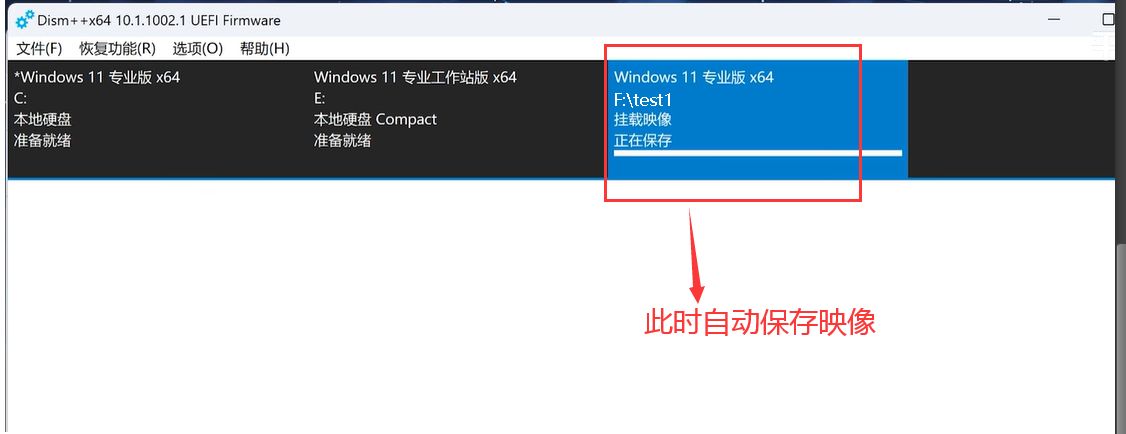Click the Dism++ gear icon in title bar
Viewport: 1126px width, 434px height.
[x=25, y=20]
